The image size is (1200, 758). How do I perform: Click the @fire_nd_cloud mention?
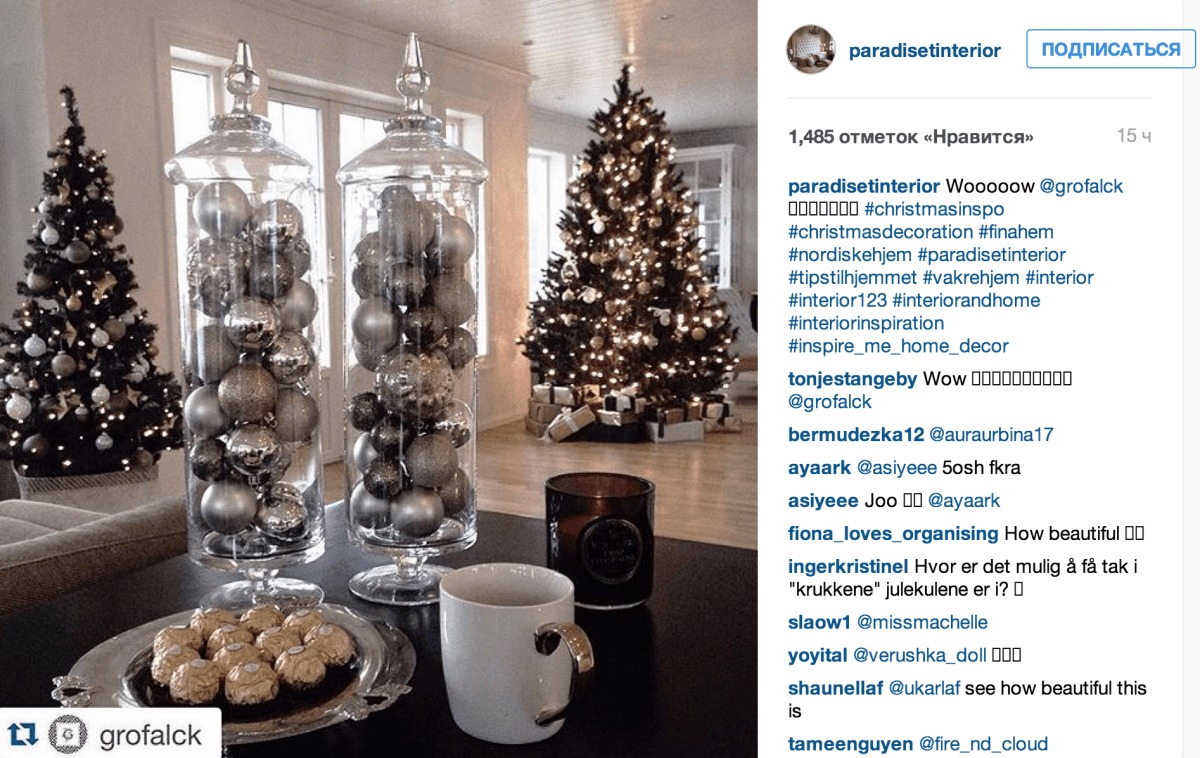tap(983, 744)
